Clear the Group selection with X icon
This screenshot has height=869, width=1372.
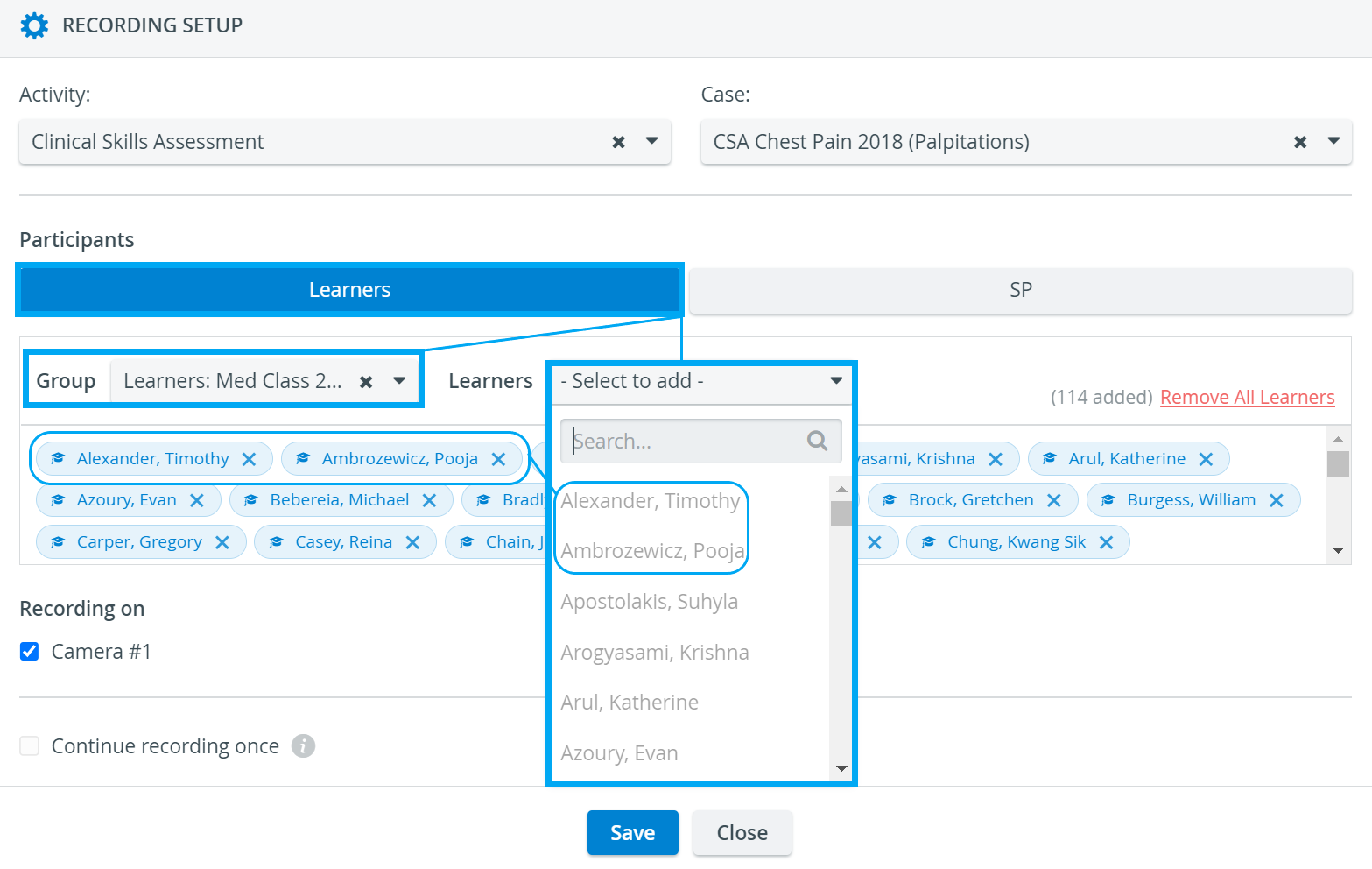coord(366,382)
